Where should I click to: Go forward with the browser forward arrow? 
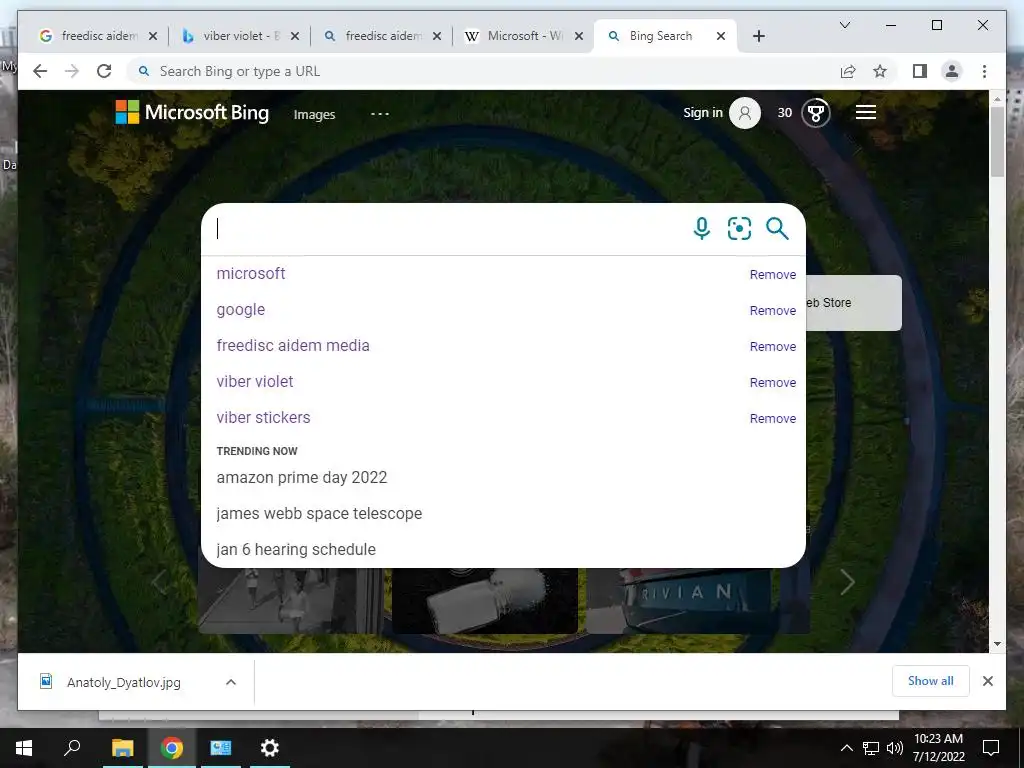(x=72, y=71)
